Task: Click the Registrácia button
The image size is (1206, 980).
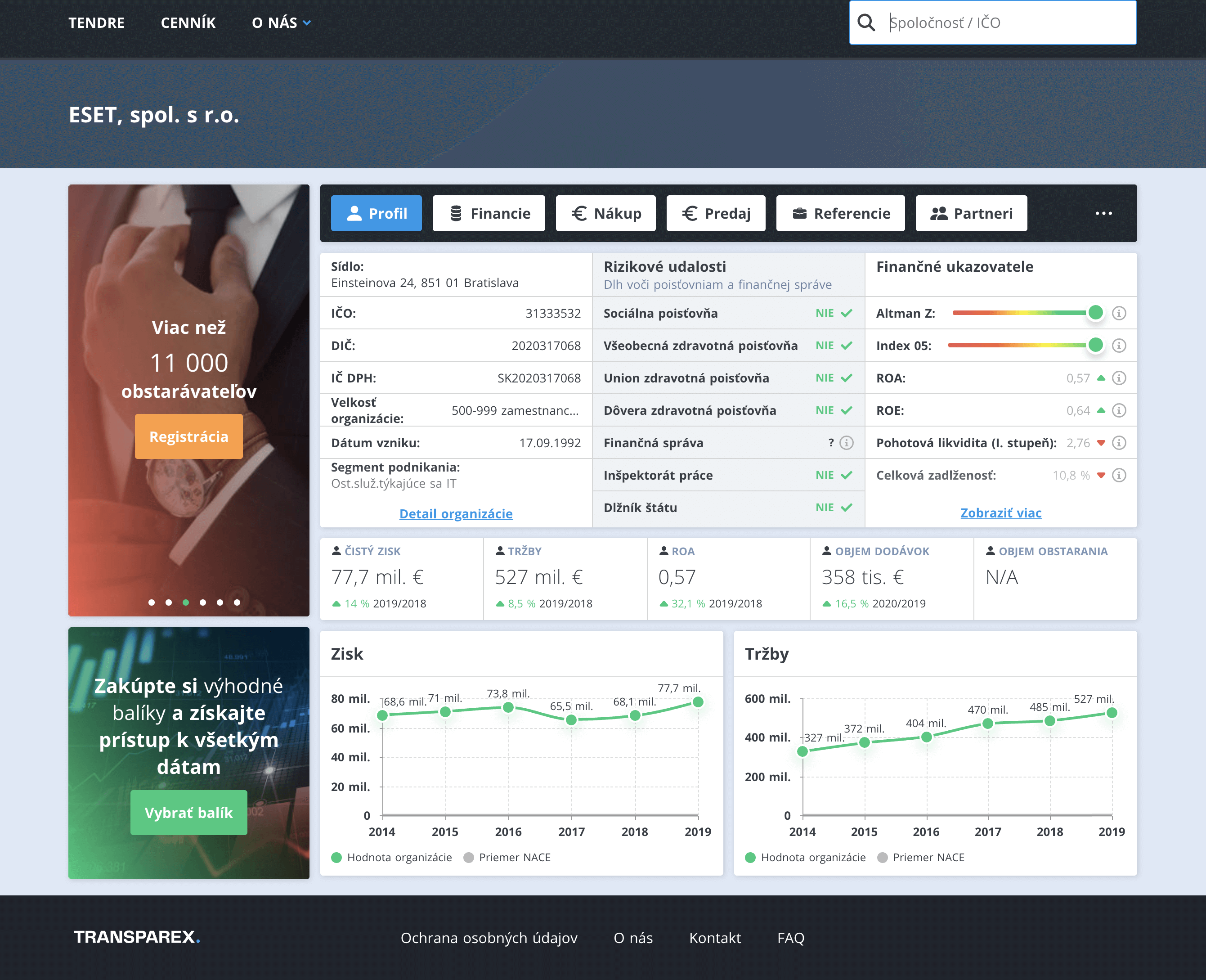Action: [188, 436]
